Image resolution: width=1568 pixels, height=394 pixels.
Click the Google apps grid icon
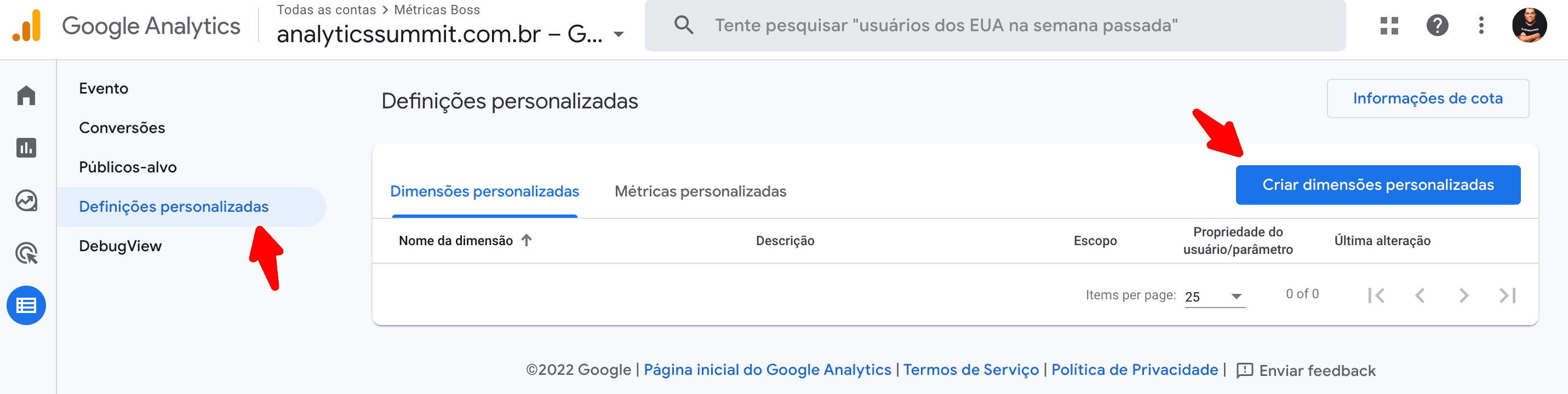coord(1389,26)
